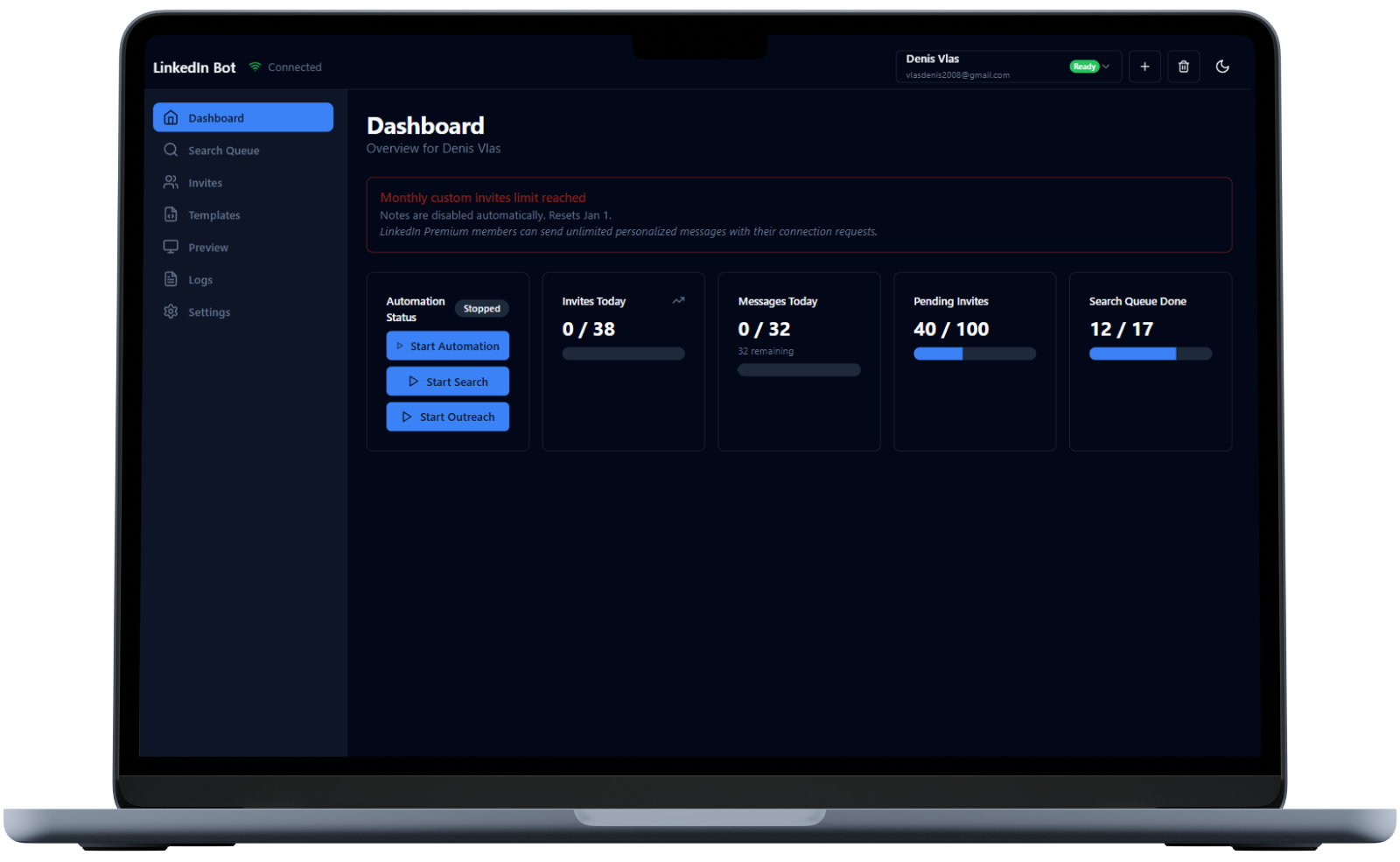Click the trend arrow icon on Invites Today
This screenshot has height=862, width=1400.
click(678, 301)
